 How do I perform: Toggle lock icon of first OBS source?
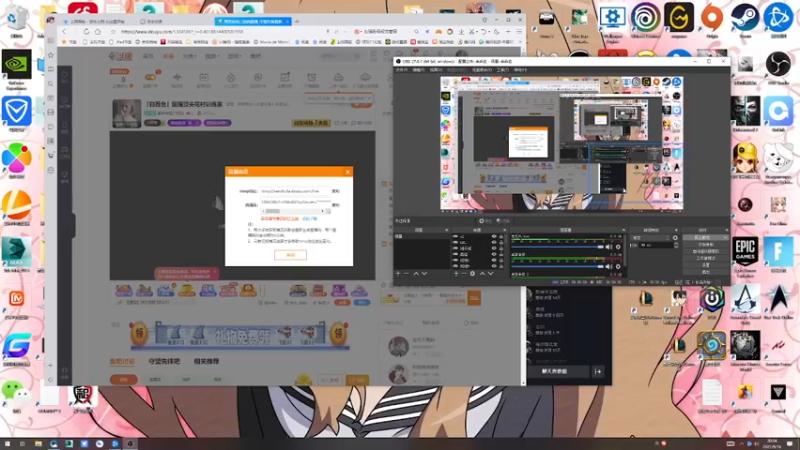click(501, 236)
